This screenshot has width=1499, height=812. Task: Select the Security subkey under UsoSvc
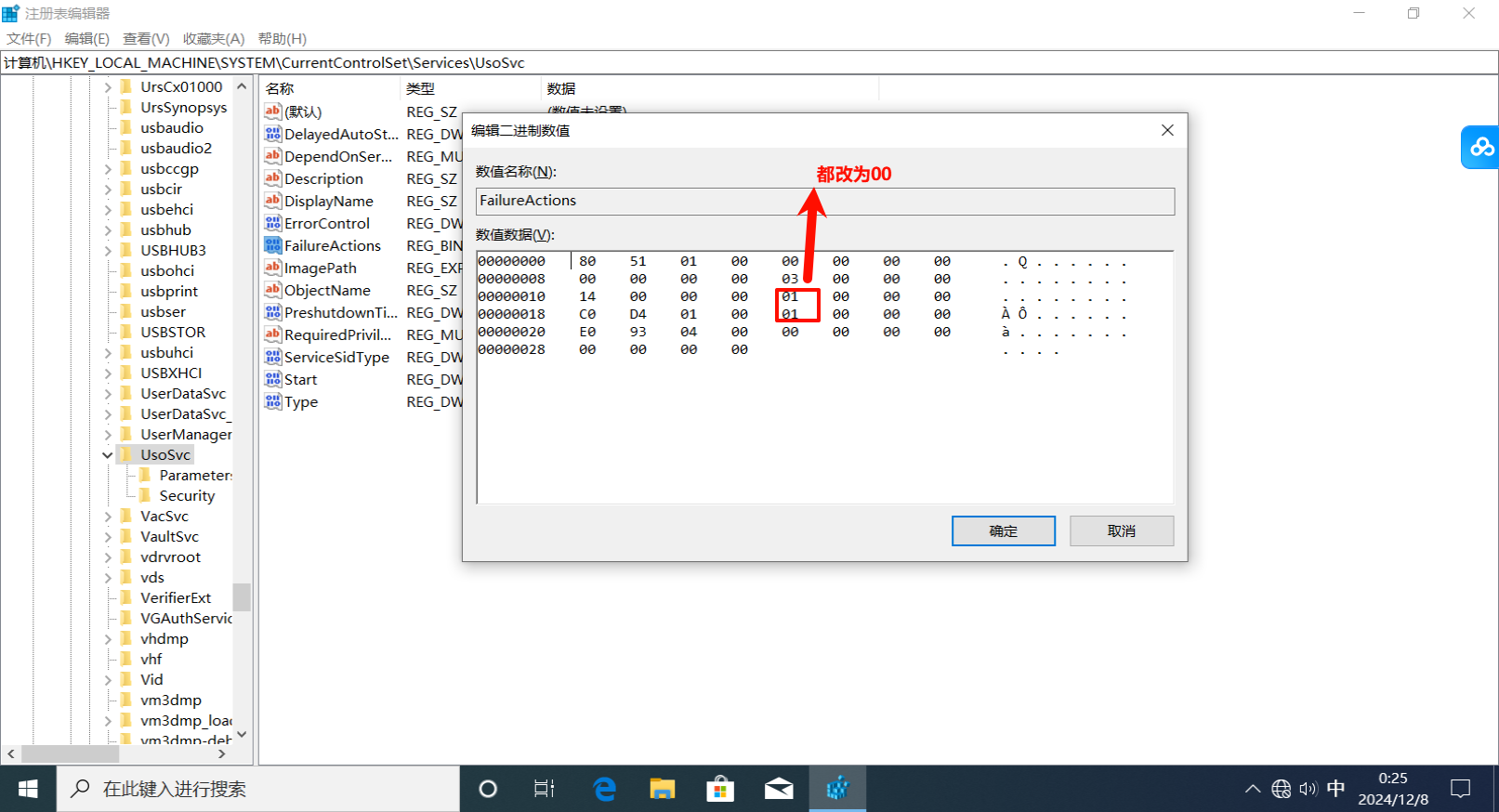(187, 495)
